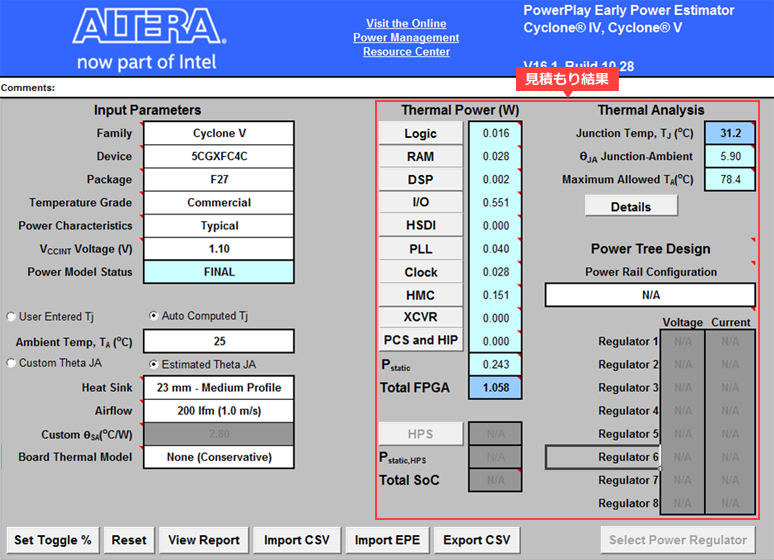
Task: Select the Logic power value 0.016
Action: coord(496,133)
